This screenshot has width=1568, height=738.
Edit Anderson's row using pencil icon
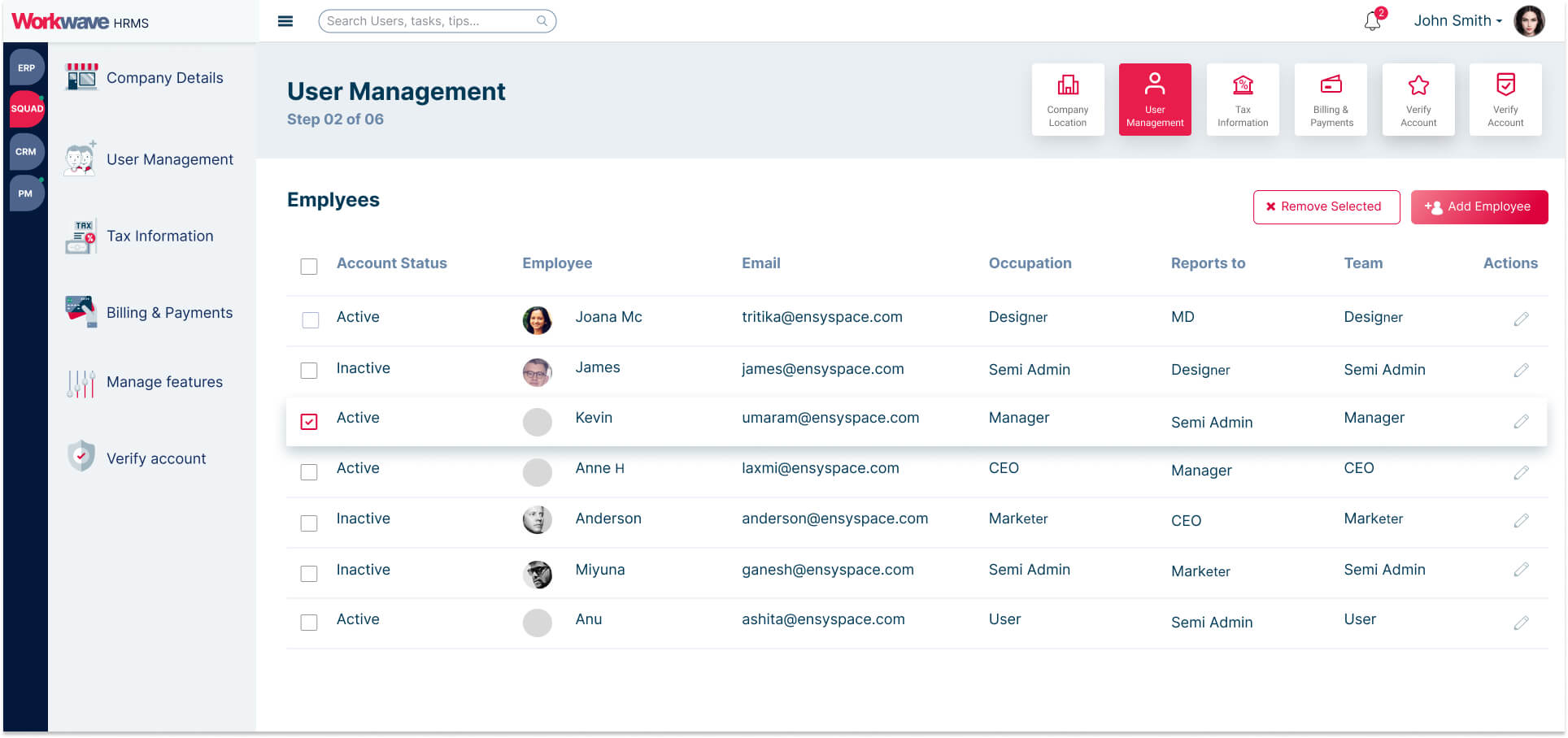(x=1521, y=521)
